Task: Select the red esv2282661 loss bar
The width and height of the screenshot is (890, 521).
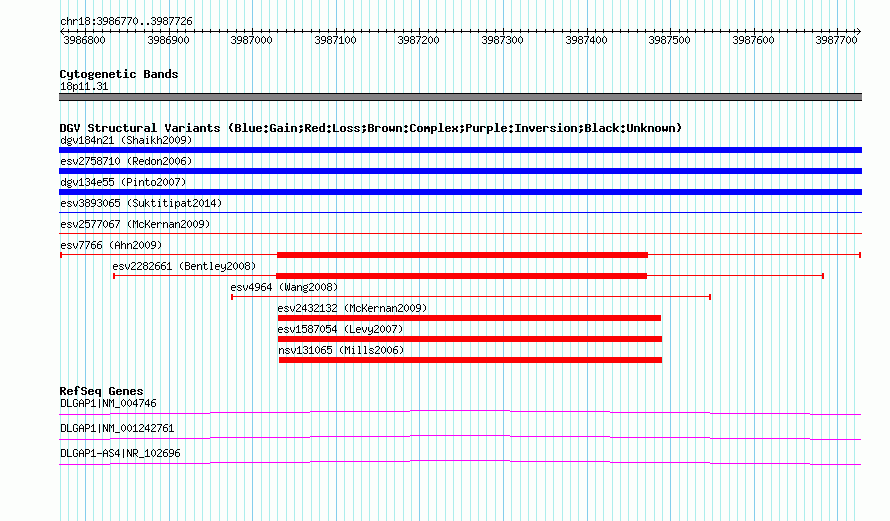Action: (x=461, y=276)
